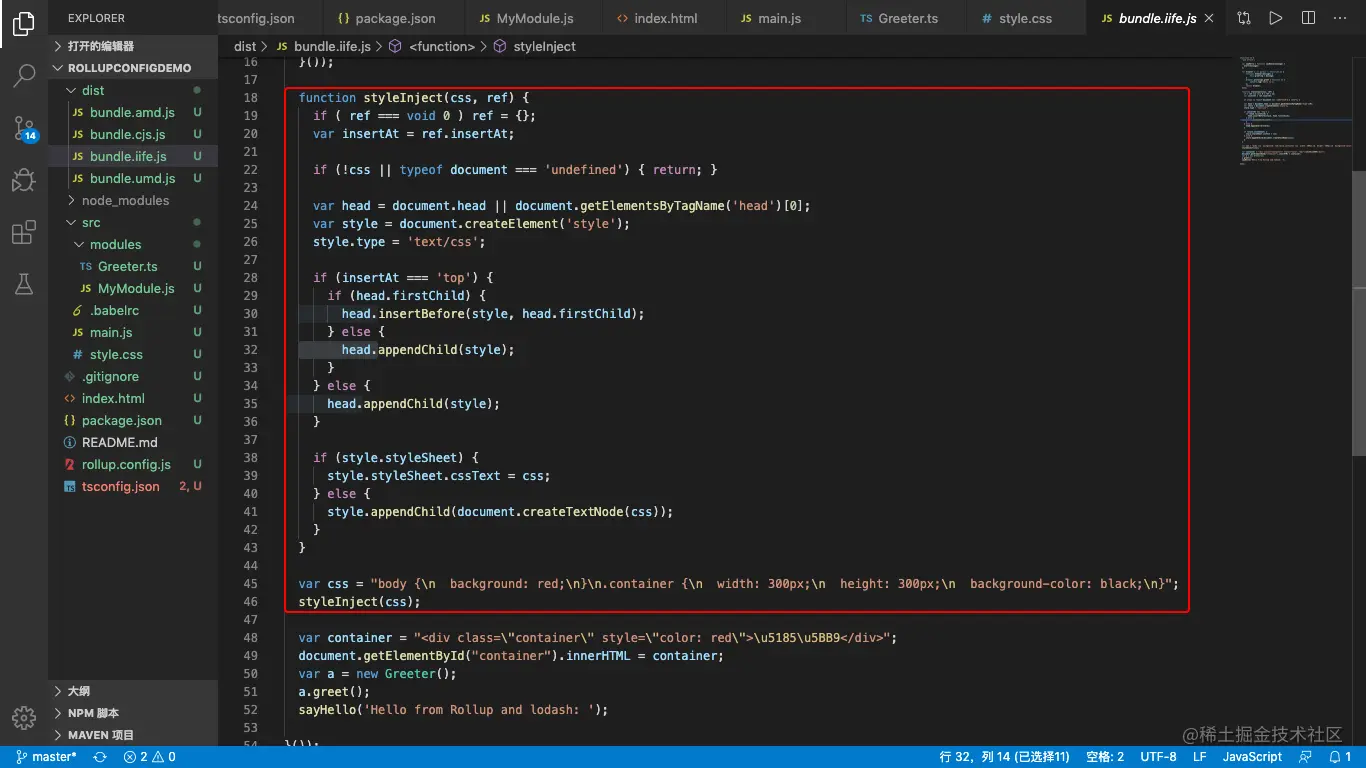Open the Manage gear icon

pyautogui.click(x=24, y=718)
